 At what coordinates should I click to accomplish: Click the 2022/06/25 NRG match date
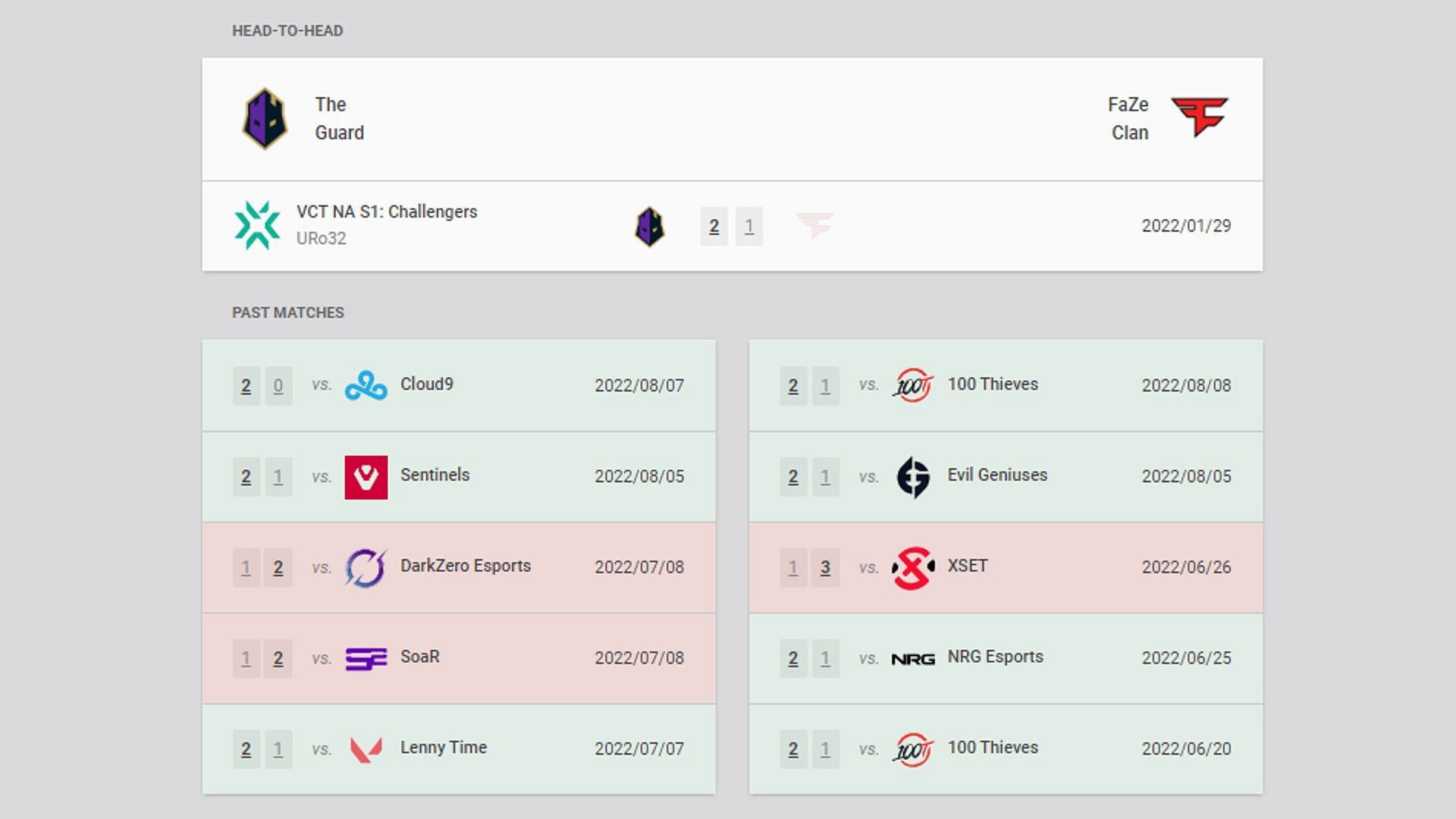pos(1186,658)
